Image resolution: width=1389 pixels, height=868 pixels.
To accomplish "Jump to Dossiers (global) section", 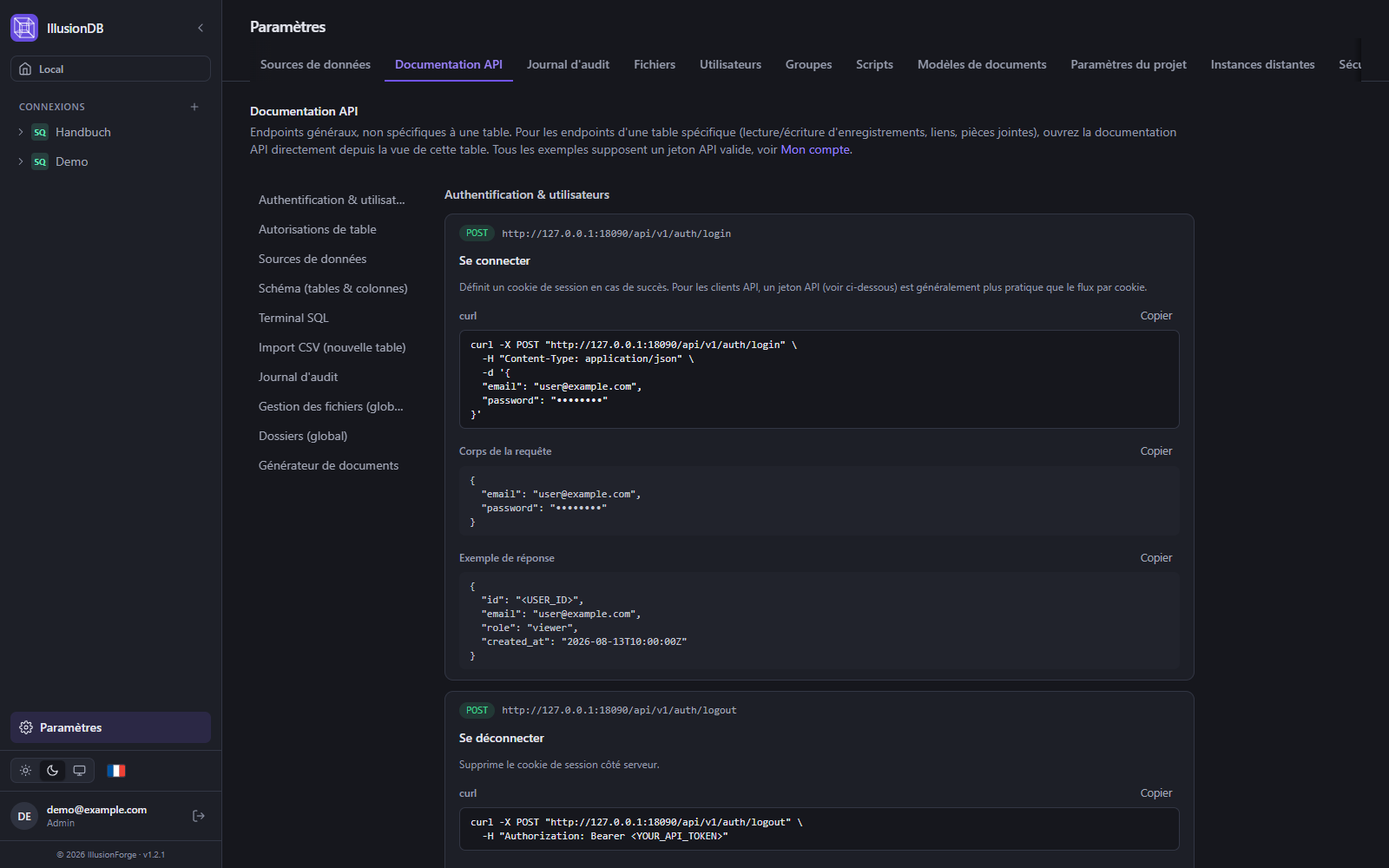I will pyautogui.click(x=335, y=436).
